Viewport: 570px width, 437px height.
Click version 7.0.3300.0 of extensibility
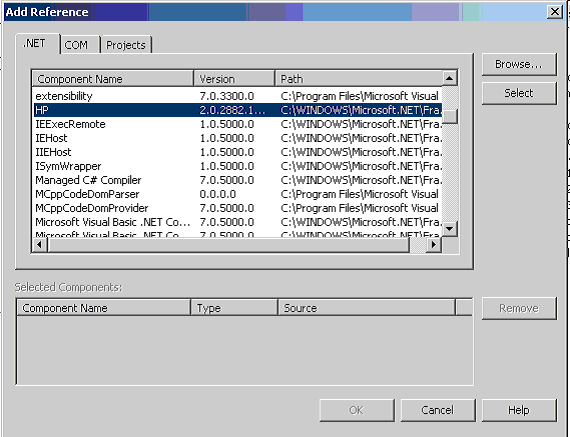click(x=227, y=96)
